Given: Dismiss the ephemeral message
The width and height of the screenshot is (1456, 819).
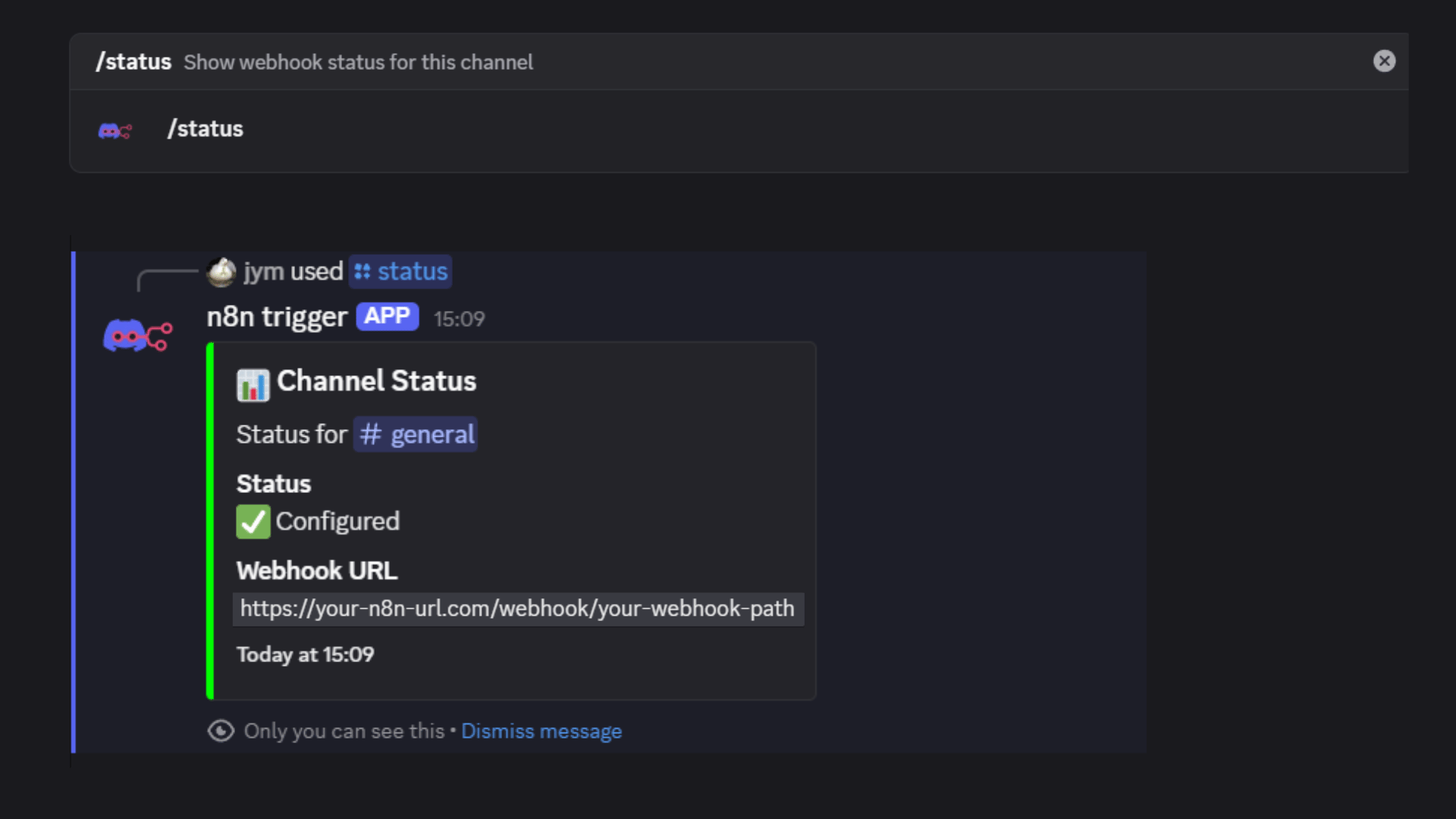Looking at the screenshot, I should (541, 731).
